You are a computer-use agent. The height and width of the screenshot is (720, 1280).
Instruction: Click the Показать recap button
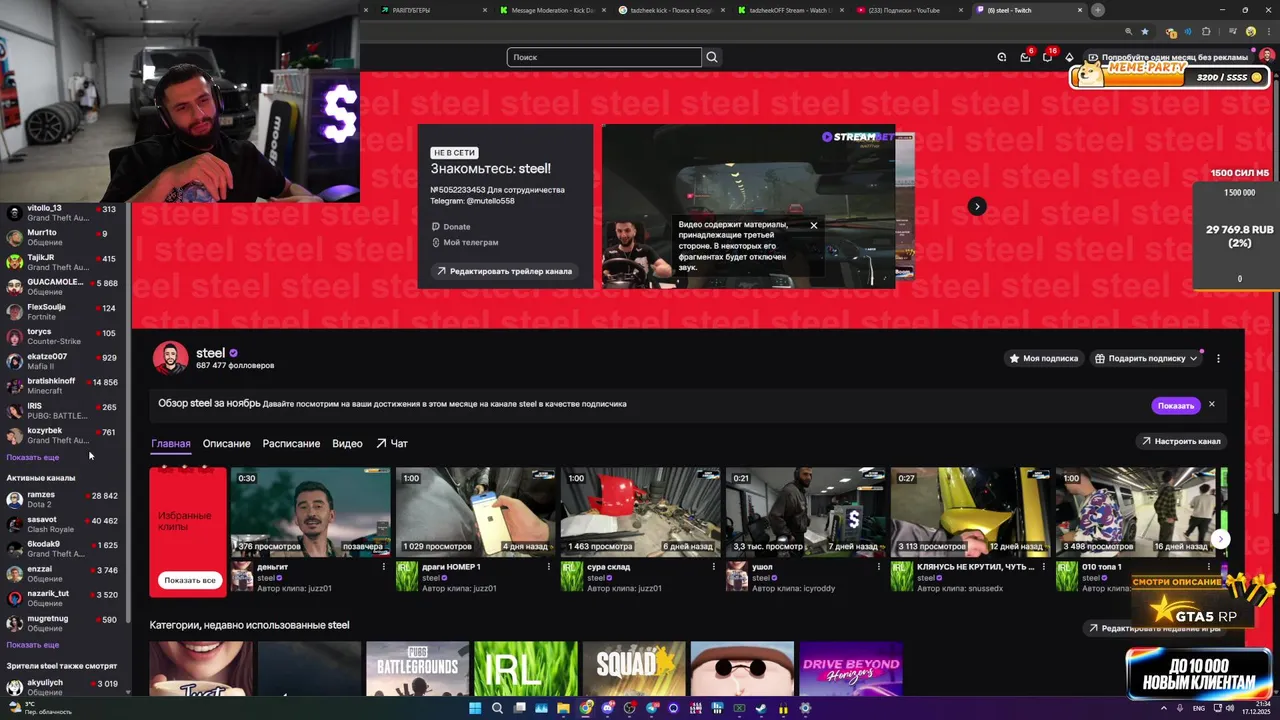coord(1176,405)
